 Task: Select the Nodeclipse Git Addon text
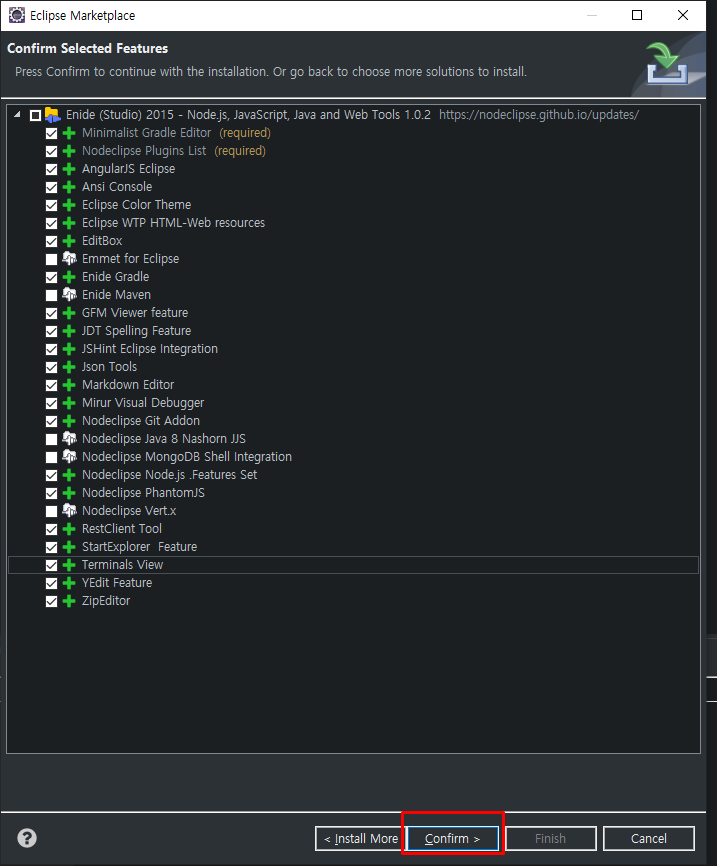point(141,421)
